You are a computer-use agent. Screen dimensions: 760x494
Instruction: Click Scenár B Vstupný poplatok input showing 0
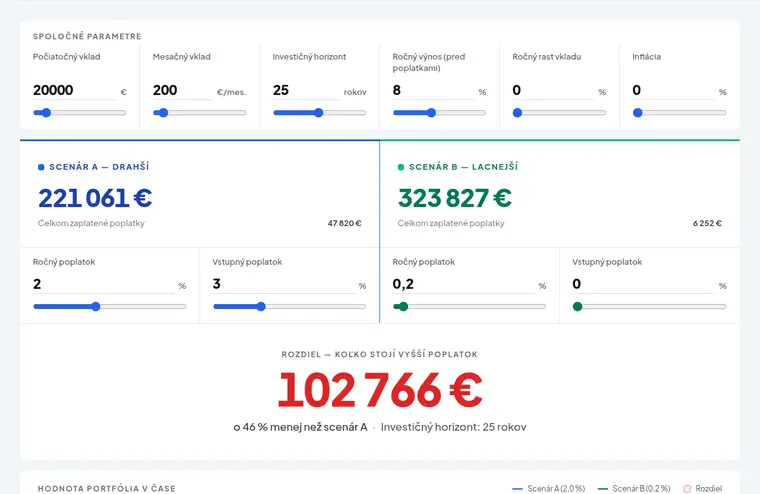643,284
